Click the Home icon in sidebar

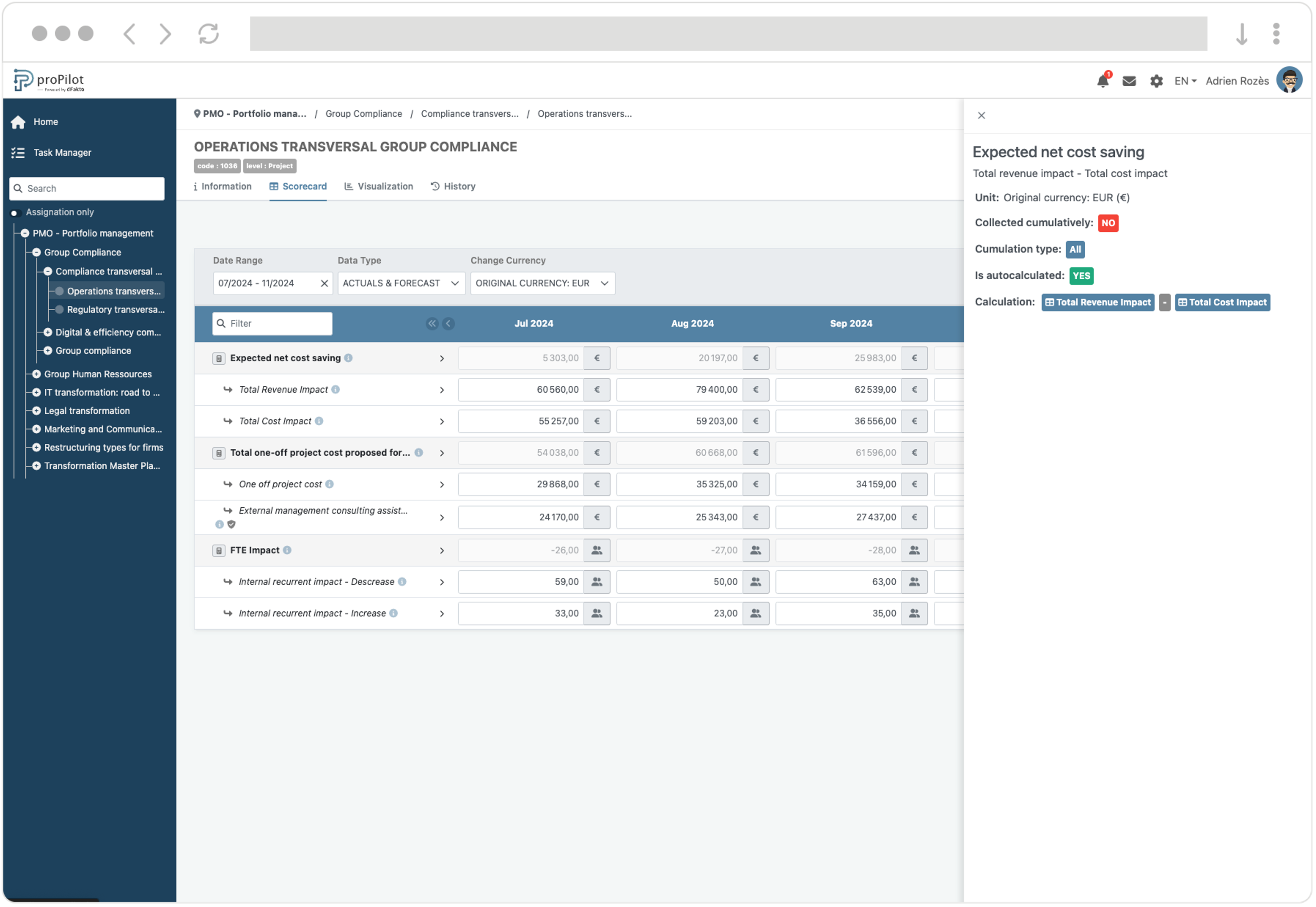[18, 122]
